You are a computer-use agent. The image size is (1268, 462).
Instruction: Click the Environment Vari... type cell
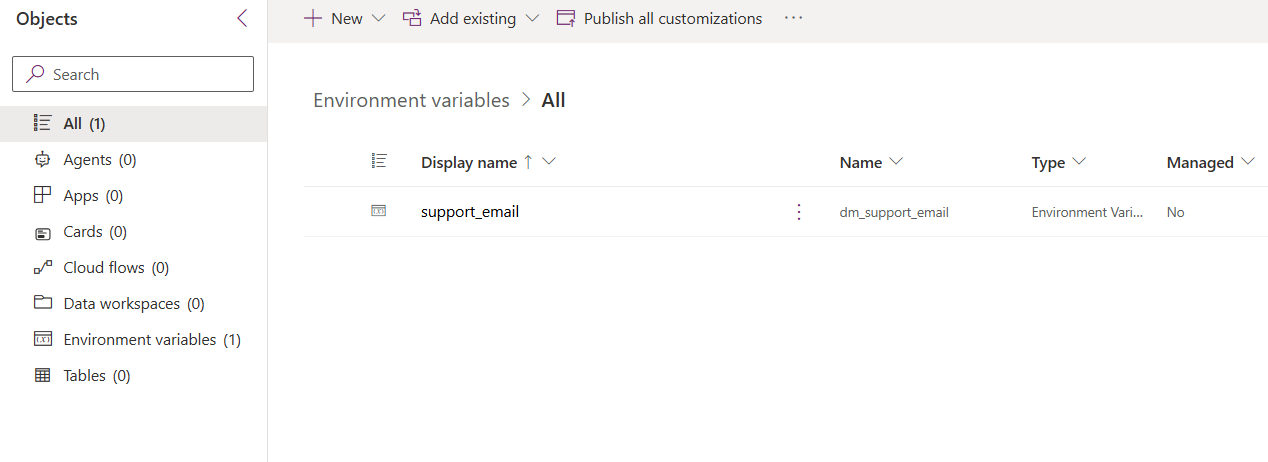click(1087, 212)
